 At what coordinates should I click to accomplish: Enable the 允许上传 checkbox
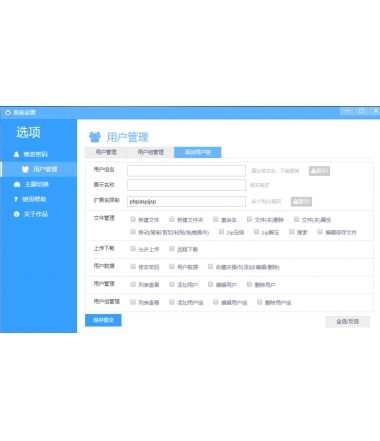133,249
